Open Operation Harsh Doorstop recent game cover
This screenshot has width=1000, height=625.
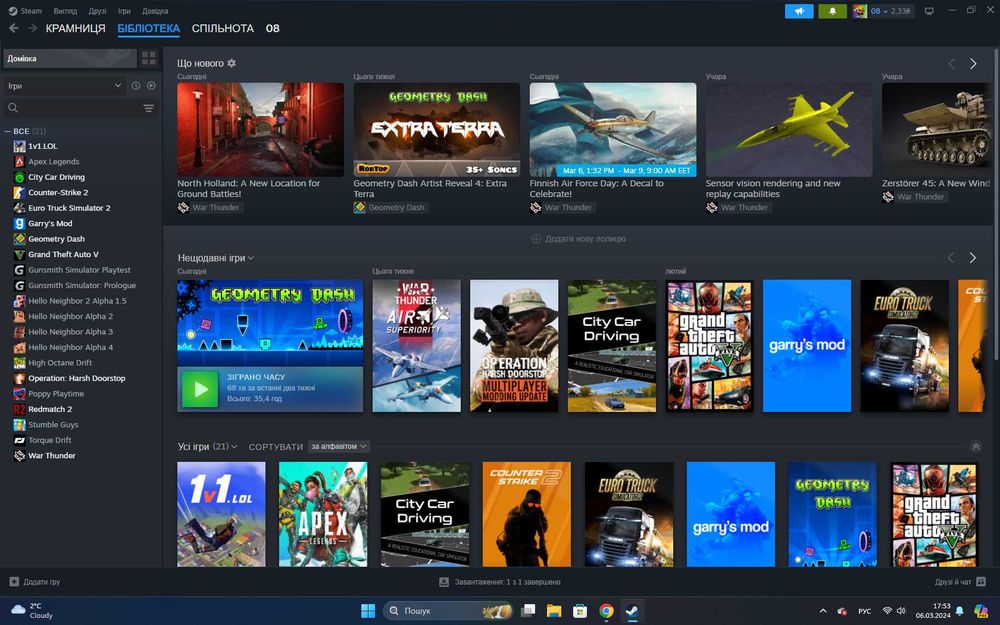514,346
